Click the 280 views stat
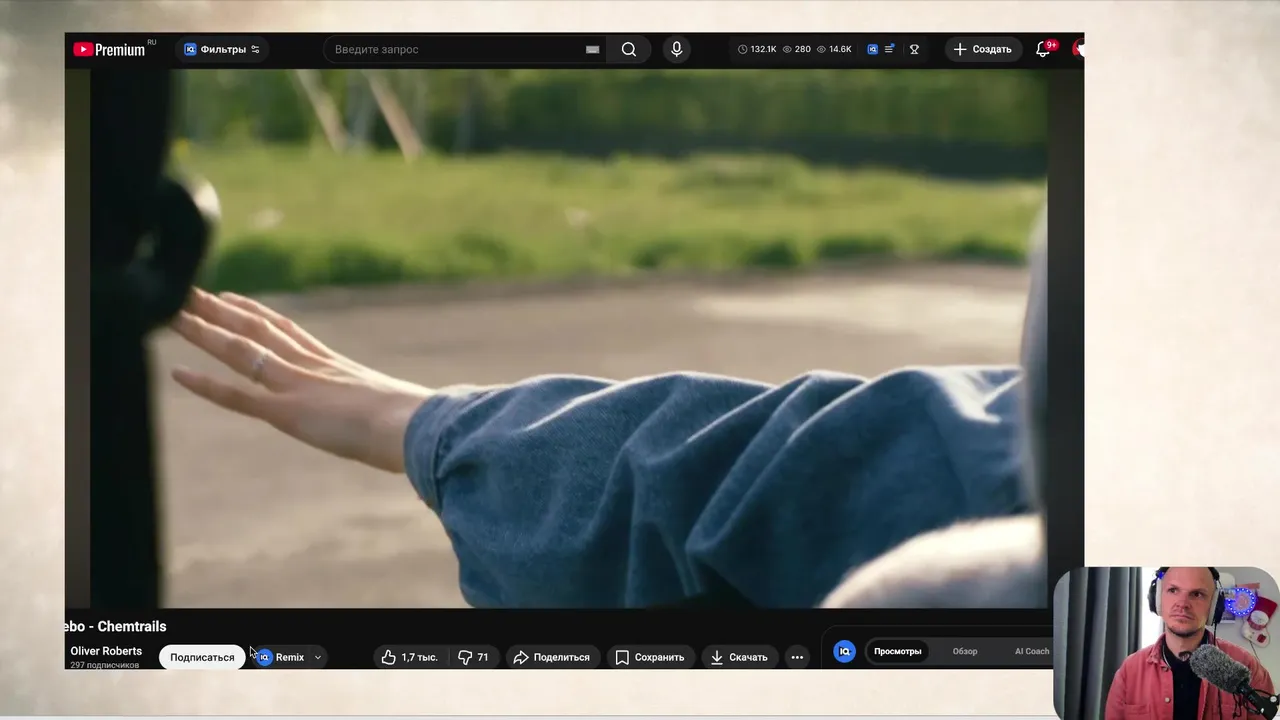 (x=797, y=49)
